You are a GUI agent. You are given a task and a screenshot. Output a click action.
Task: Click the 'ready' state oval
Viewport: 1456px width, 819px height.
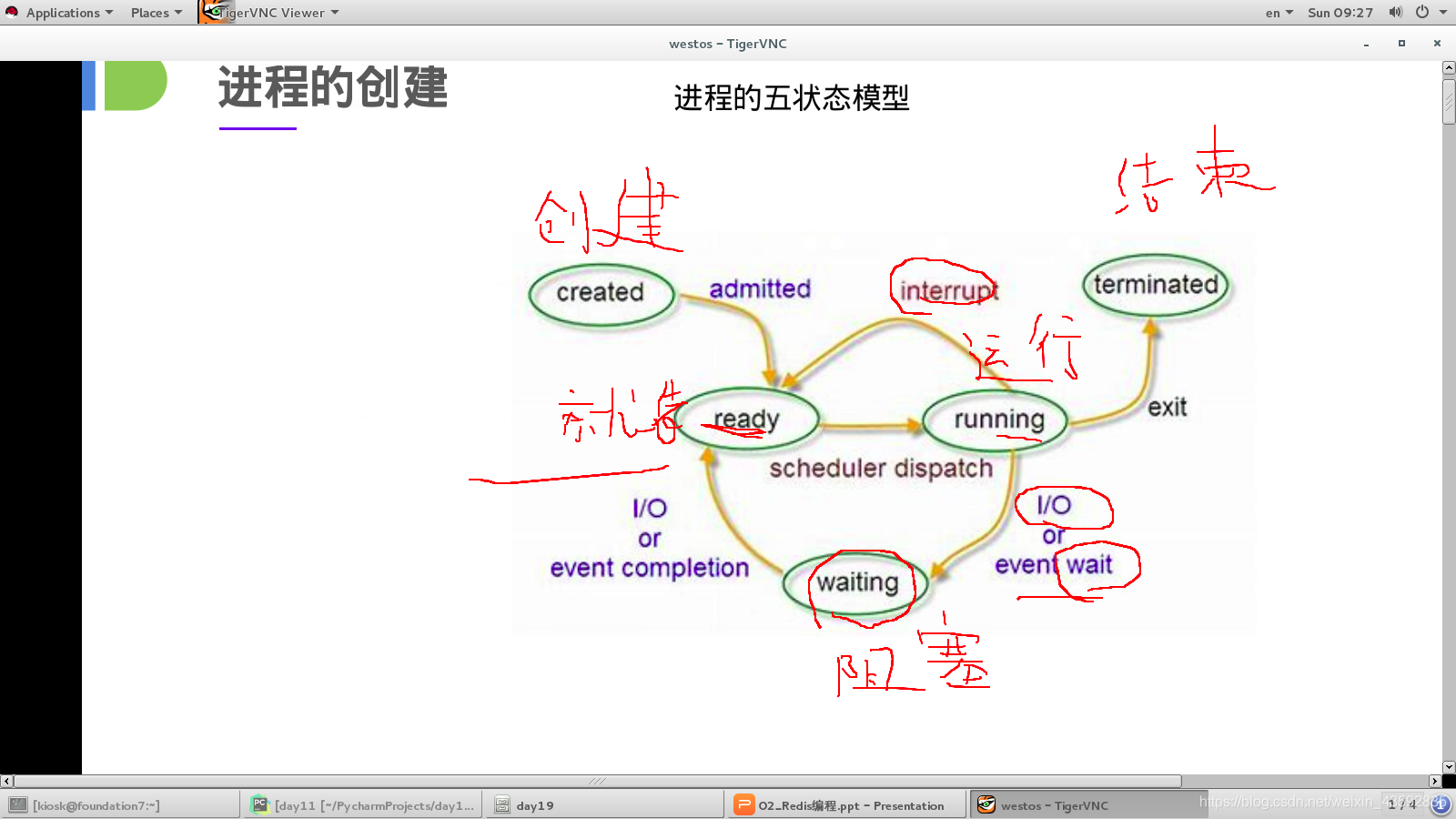[747, 420]
